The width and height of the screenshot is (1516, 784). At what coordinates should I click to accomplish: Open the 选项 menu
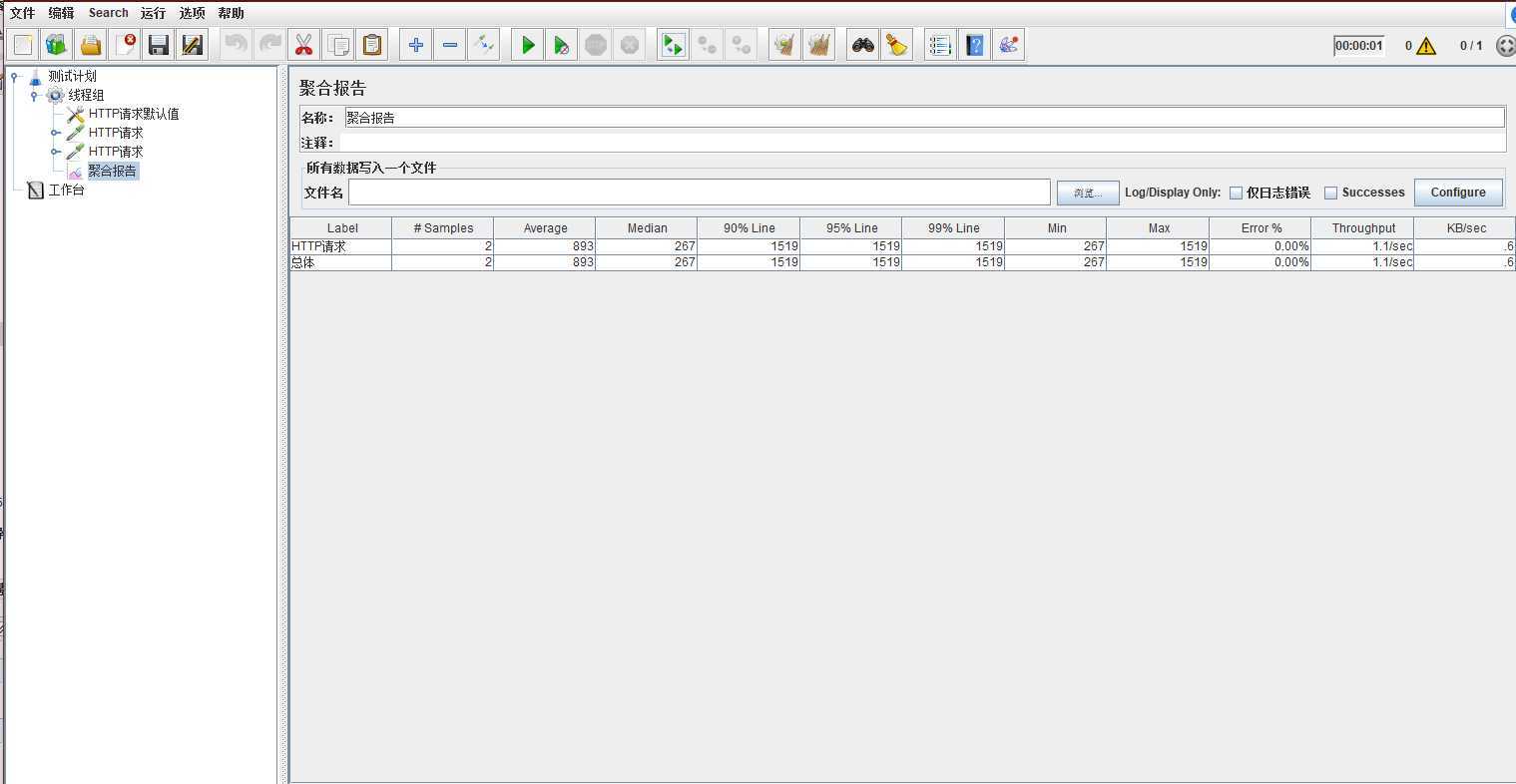point(192,13)
